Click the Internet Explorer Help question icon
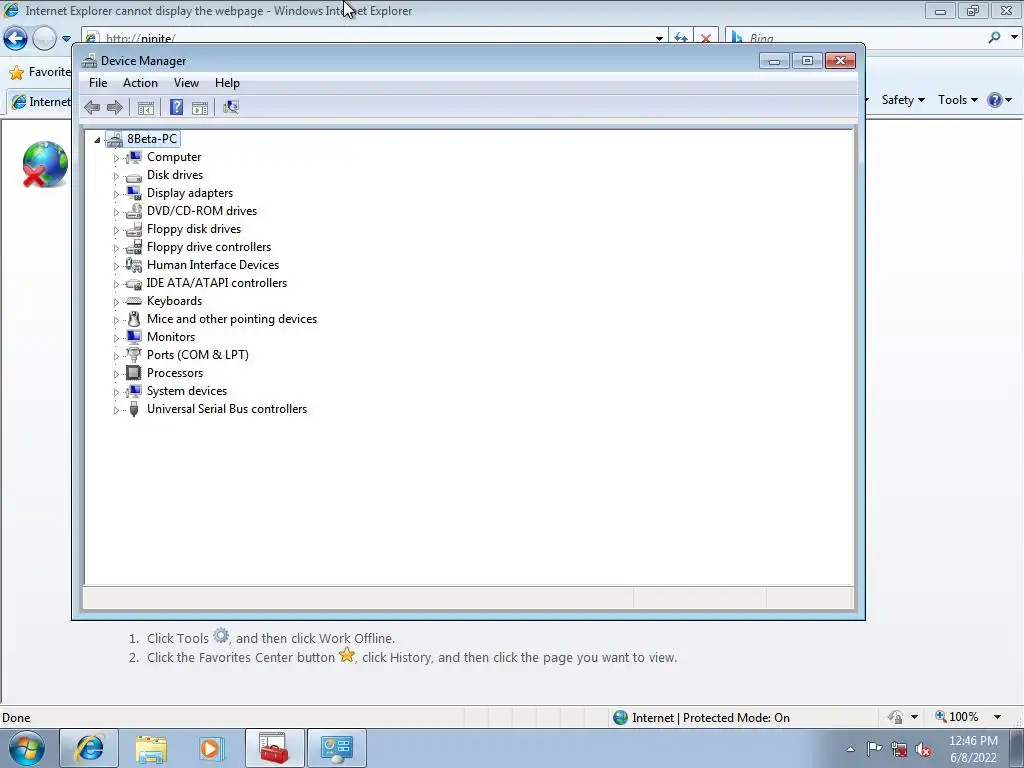Viewport: 1024px width, 768px height. 994,100
